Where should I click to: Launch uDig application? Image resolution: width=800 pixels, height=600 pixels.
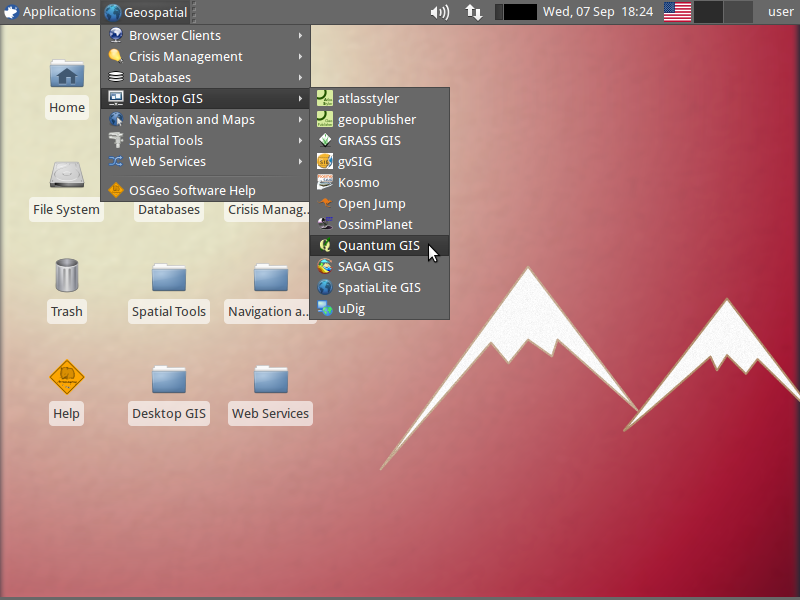pyautogui.click(x=380, y=308)
